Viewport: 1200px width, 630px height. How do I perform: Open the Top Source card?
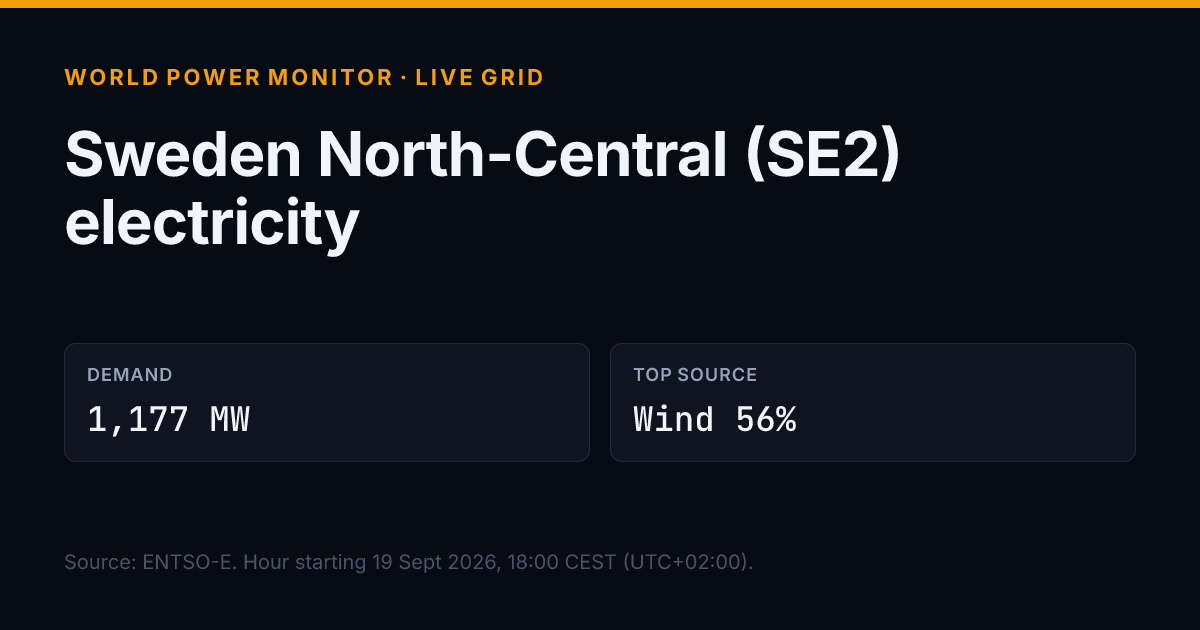click(873, 403)
